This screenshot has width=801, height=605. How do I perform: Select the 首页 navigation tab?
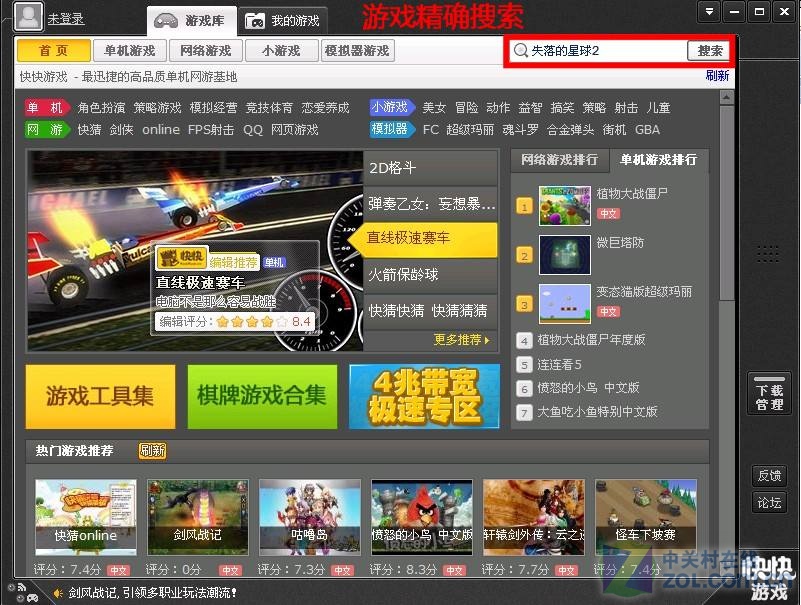54,51
